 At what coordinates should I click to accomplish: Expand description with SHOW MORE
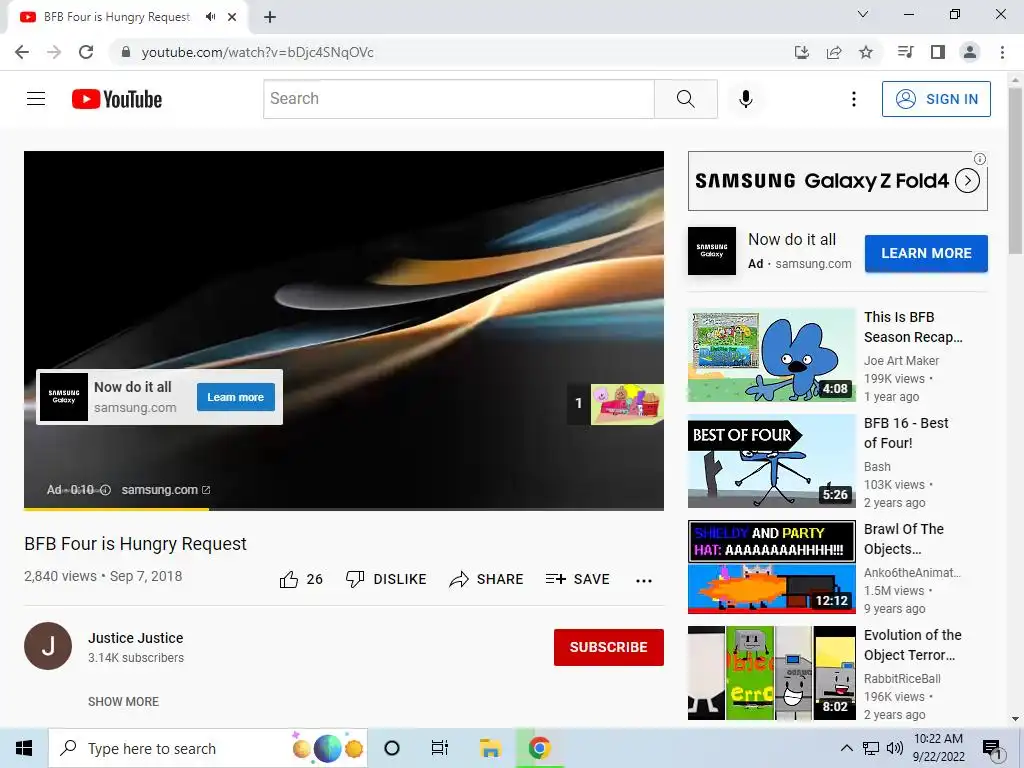coord(123,701)
